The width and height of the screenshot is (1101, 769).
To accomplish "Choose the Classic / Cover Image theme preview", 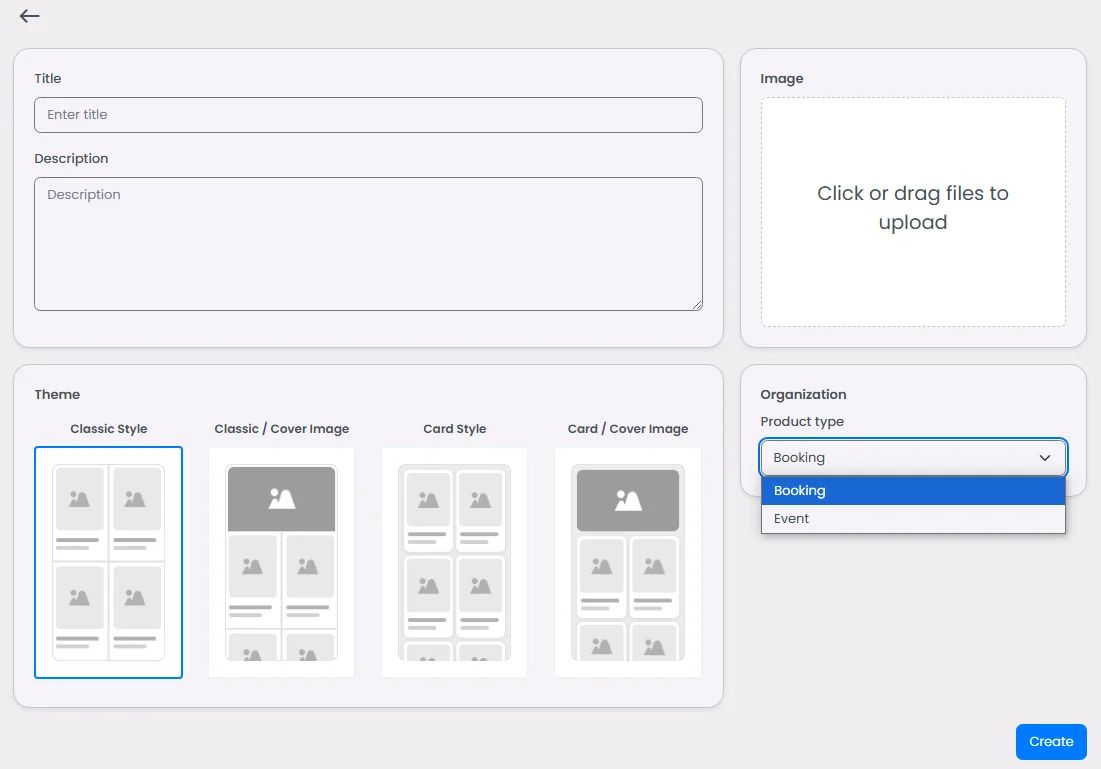I will 282,563.
